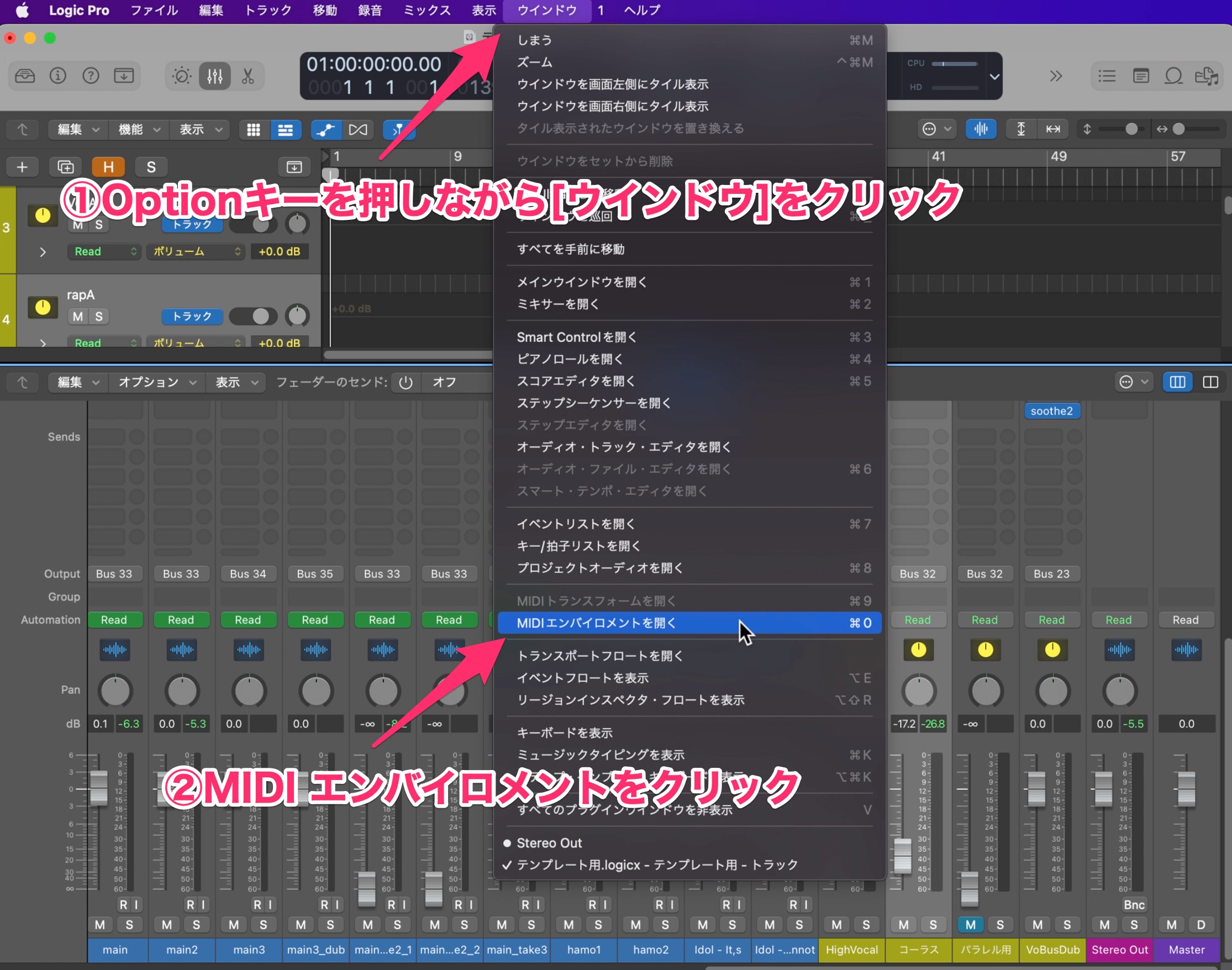Click the pan knob of main2 channel
This screenshot has height=970, width=1232.
(182, 690)
